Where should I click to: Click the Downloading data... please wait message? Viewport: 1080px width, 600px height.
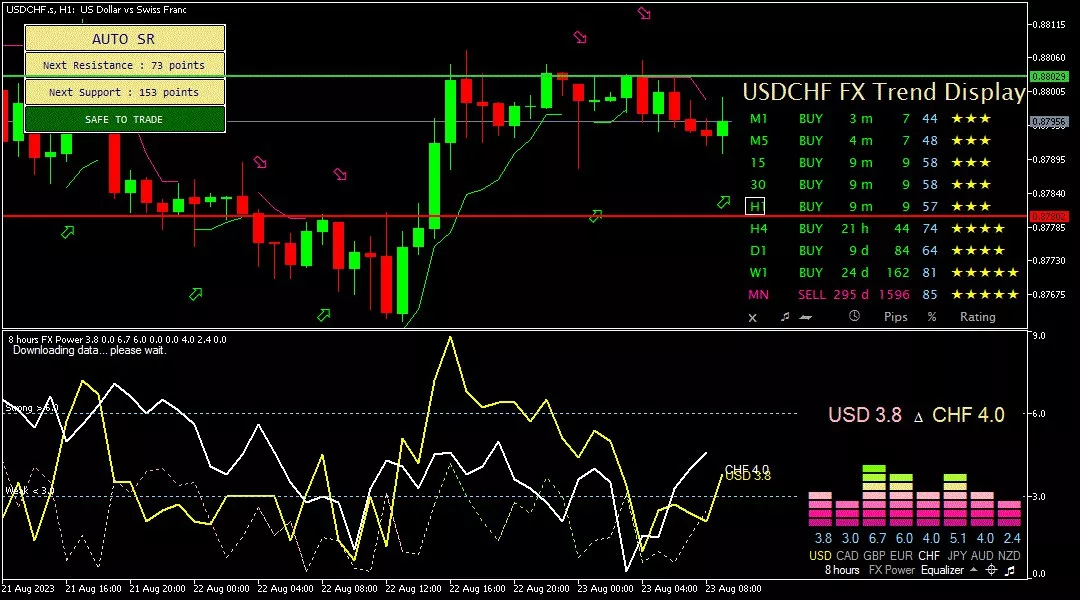click(90, 350)
